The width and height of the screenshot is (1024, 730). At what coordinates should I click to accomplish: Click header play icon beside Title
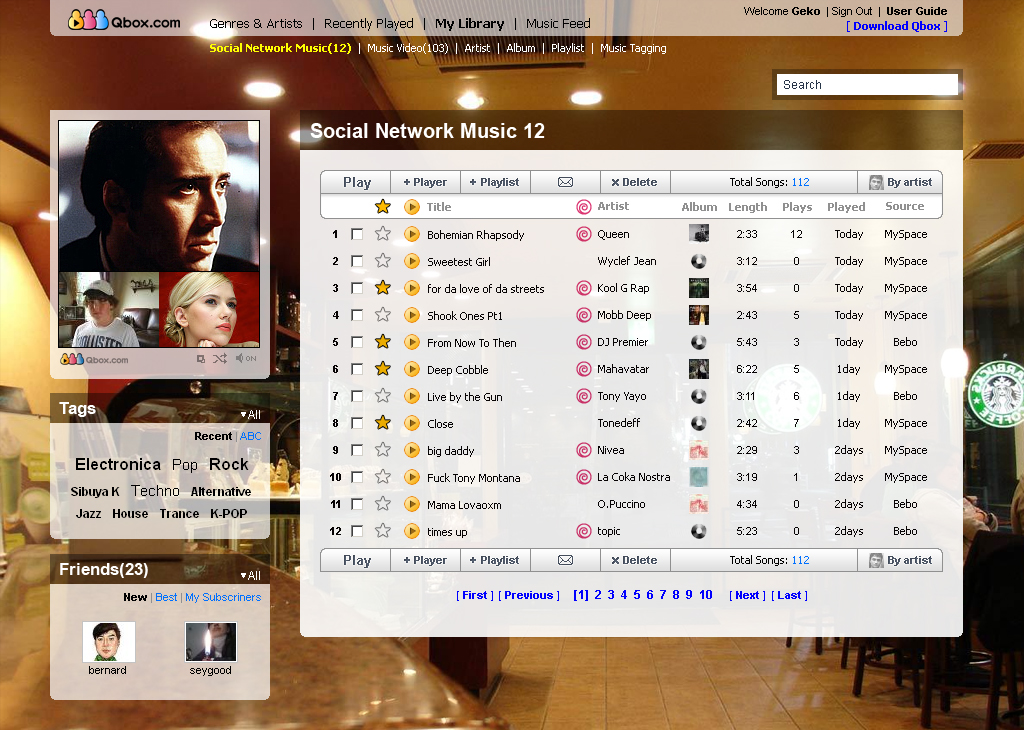[411, 207]
